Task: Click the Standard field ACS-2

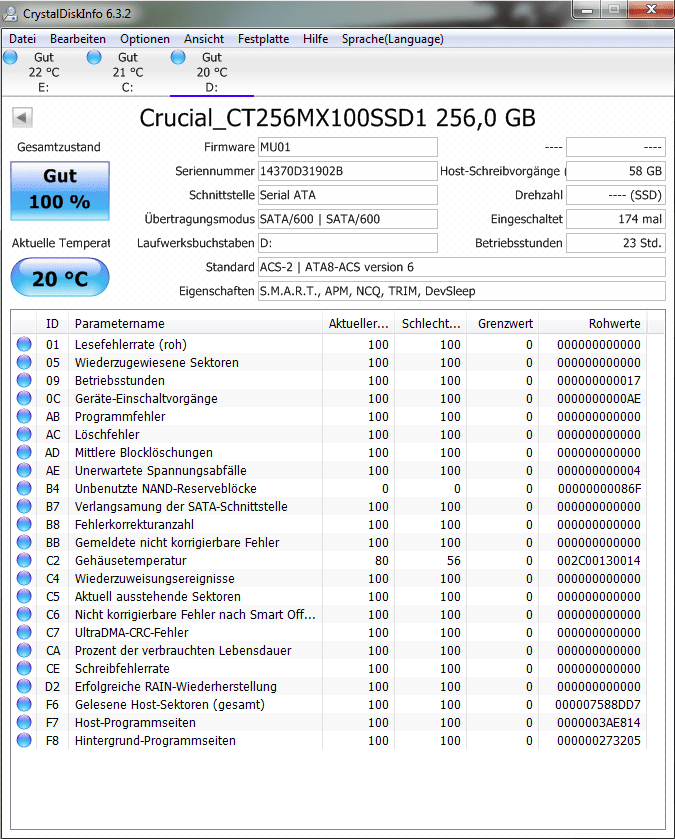Action: tap(462, 267)
